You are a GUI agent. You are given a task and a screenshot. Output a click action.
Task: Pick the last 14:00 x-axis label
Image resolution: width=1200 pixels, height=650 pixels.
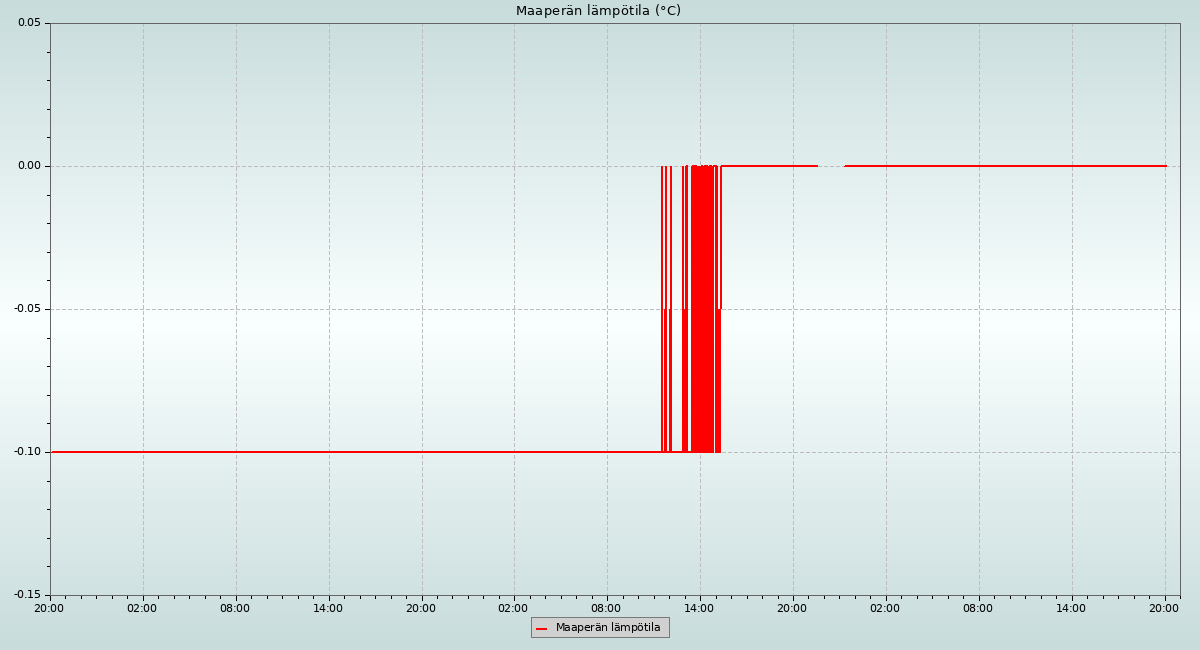(x=1071, y=608)
